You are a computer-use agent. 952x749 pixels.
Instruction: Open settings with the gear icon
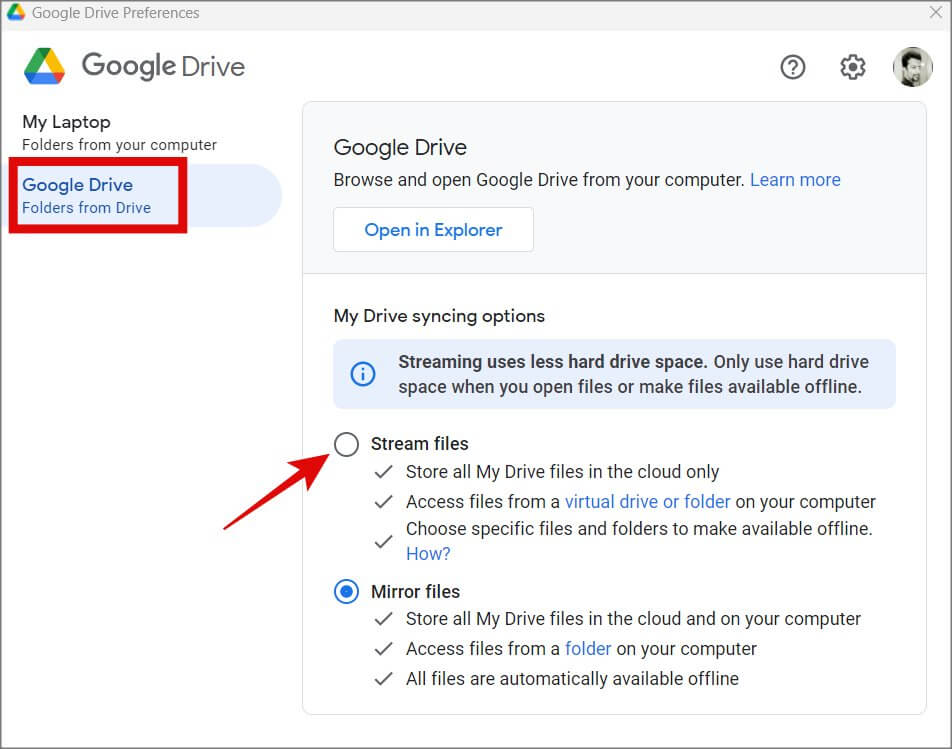[x=852, y=67]
